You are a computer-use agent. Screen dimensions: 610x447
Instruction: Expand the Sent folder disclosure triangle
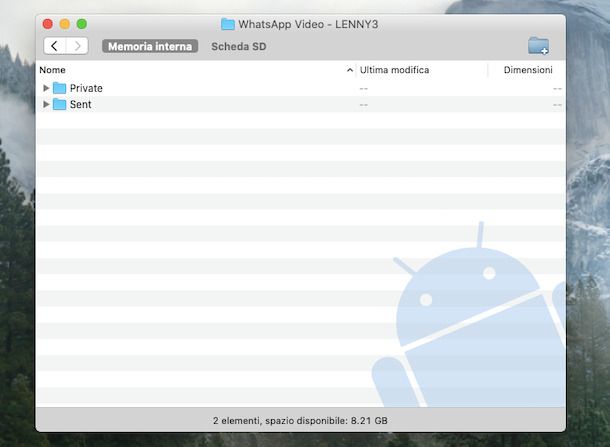(x=46, y=104)
